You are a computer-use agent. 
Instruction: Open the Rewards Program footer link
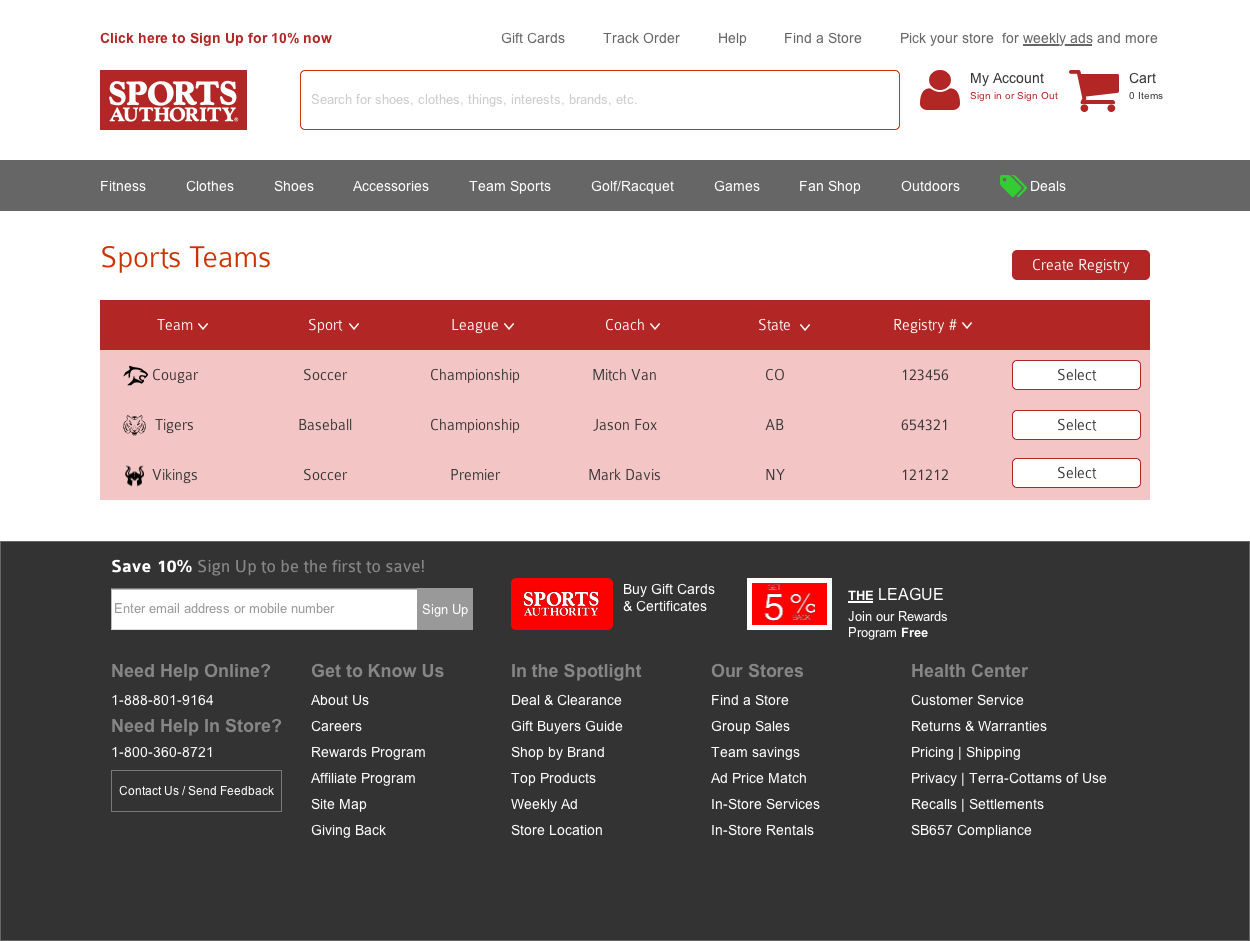click(368, 752)
